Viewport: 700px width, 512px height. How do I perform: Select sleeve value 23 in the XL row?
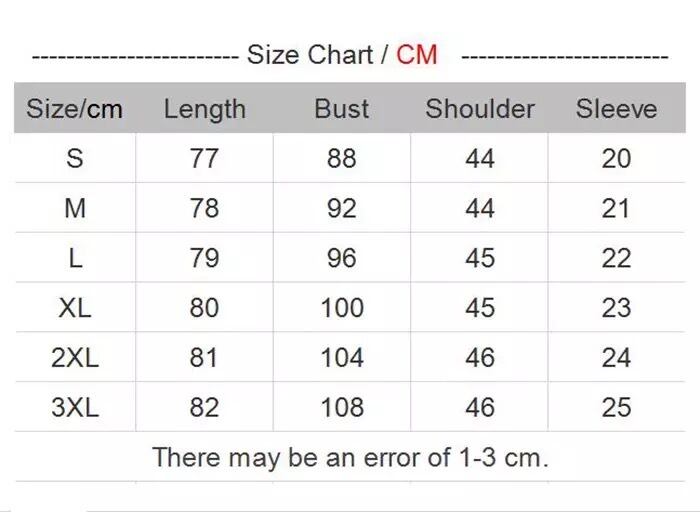[616, 308]
